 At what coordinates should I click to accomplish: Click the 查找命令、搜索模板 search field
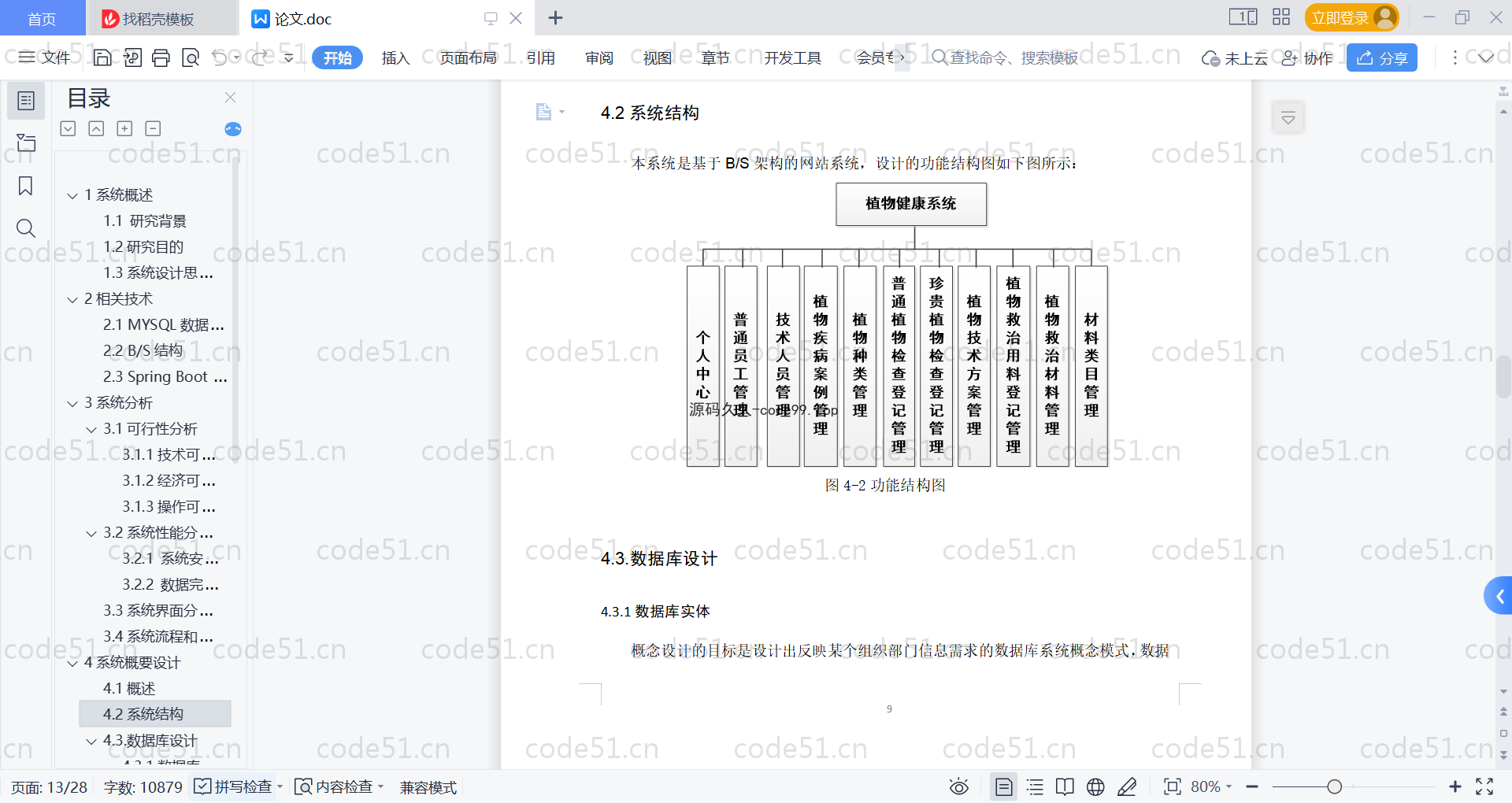click(x=1005, y=57)
